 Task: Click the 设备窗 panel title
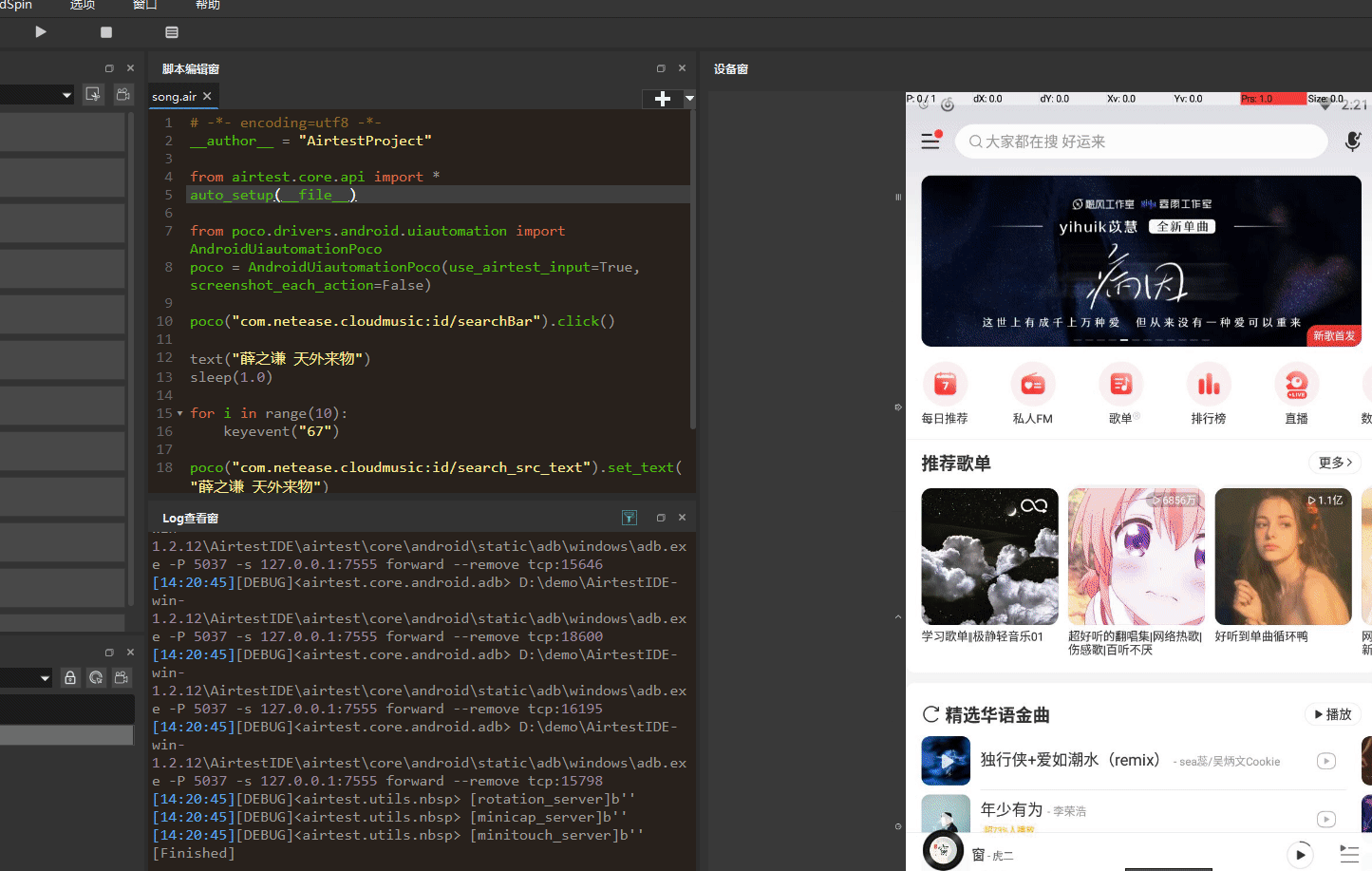click(x=731, y=69)
